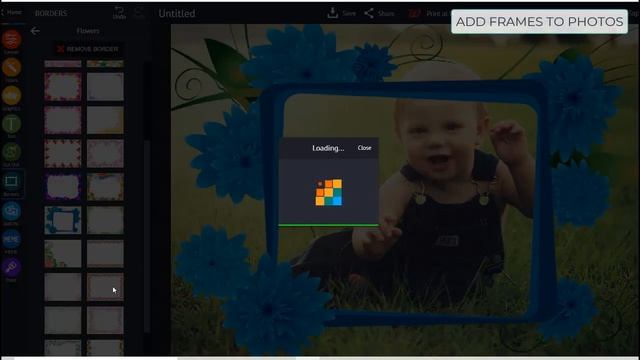Open the MEME tool
This screenshot has width=640, height=360.
[x=11, y=239]
